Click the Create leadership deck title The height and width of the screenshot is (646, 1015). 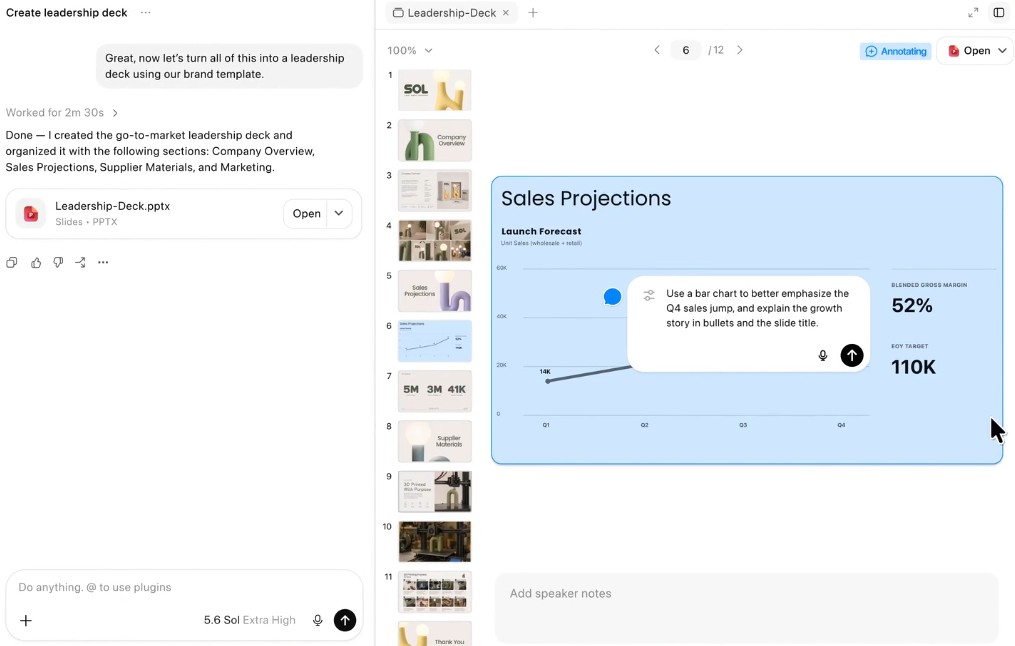pos(67,12)
